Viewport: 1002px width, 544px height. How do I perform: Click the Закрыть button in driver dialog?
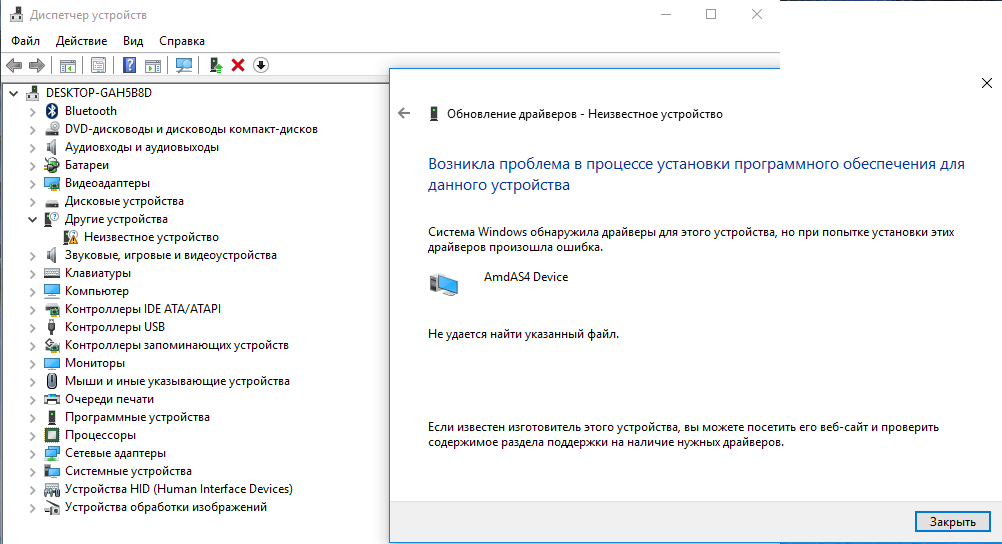952,522
